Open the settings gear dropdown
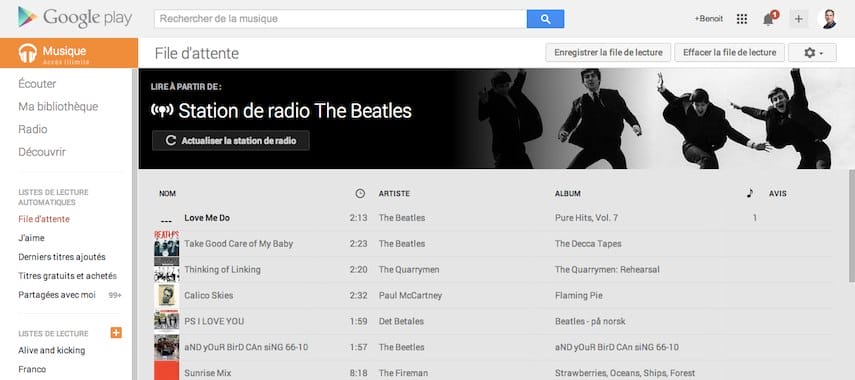Screen dimensions: 855x380 pyautogui.click(x=812, y=52)
